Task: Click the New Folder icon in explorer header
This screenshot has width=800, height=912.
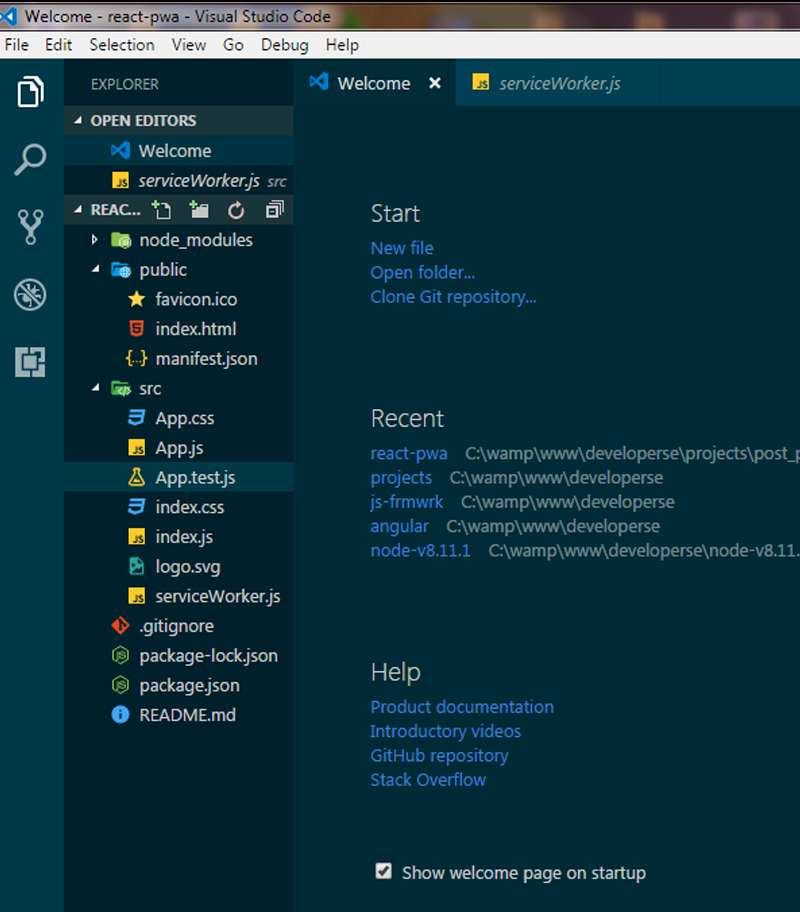Action: click(199, 210)
